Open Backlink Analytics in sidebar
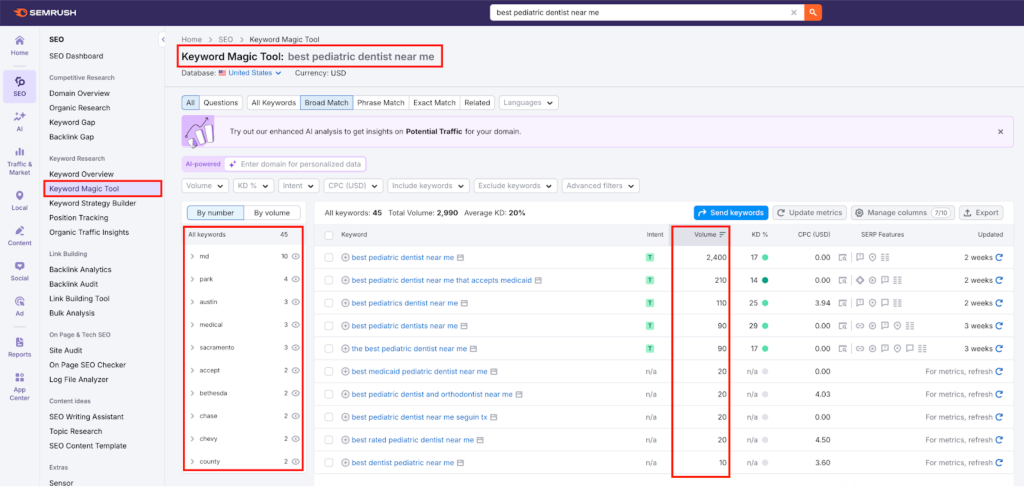Viewport: 1024px width, 487px height. pyautogui.click(x=80, y=269)
